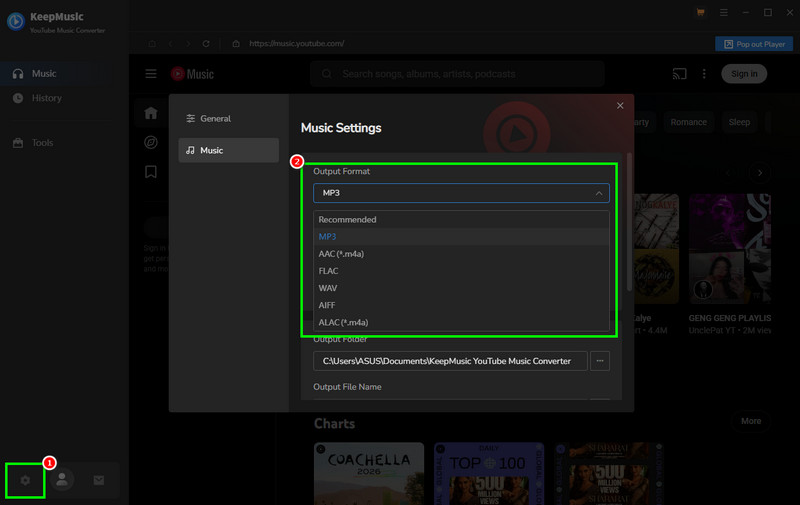Switch to the Music settings tab
The width and height of the screenshot is (800, 505).
point(229,150)
